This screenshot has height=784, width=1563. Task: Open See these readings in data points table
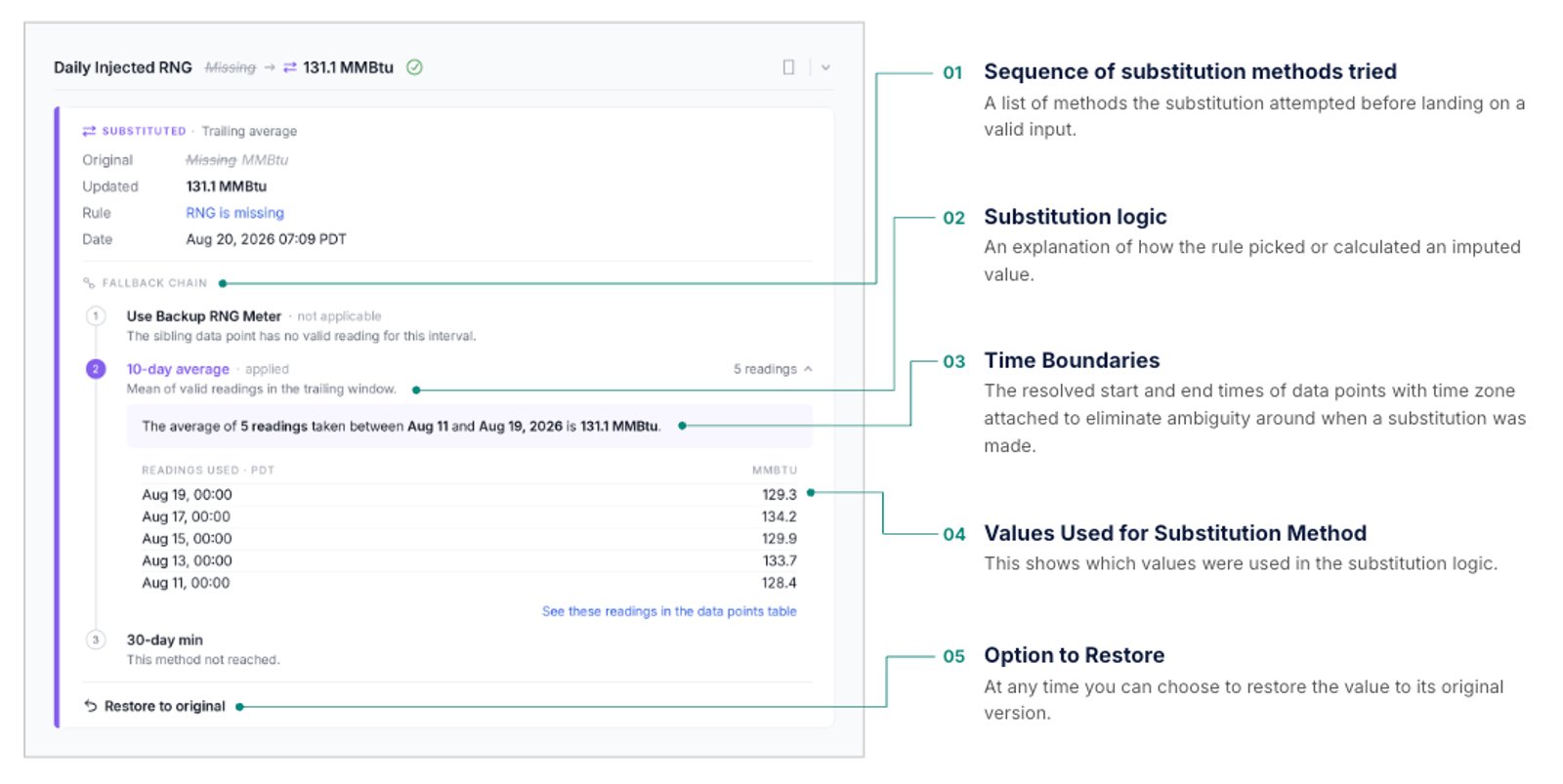point(669,611)
